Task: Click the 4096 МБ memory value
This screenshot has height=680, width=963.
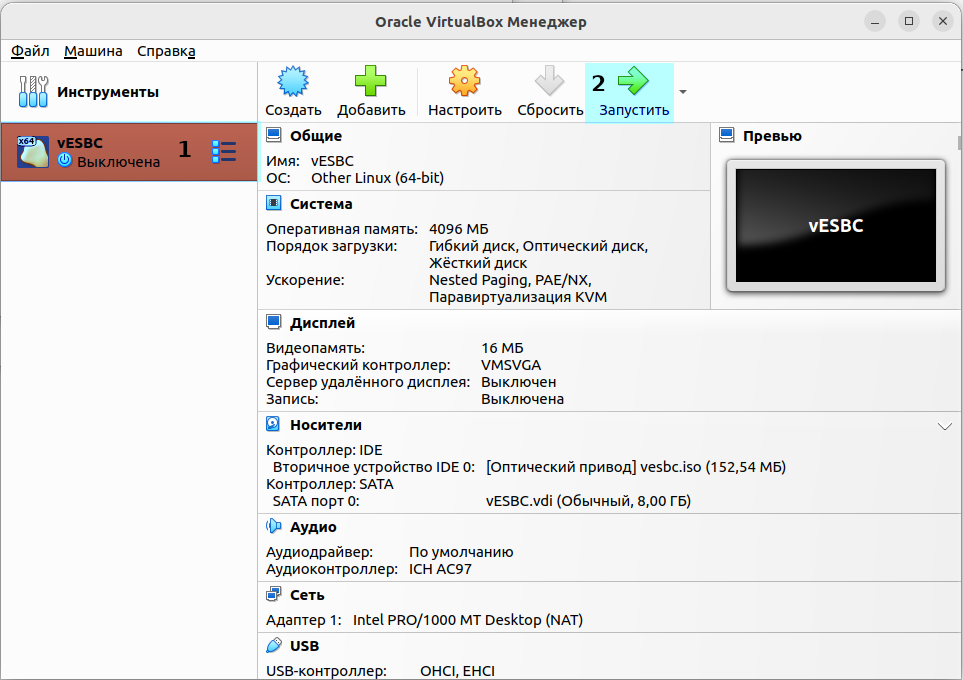Action: 459,229
